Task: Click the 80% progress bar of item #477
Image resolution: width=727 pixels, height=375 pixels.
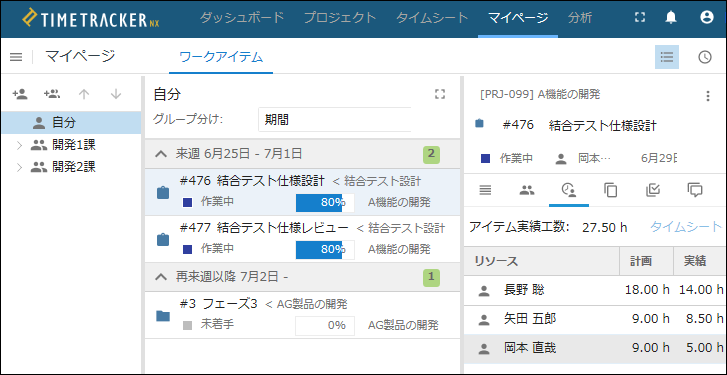Action: tap(325, 250)
